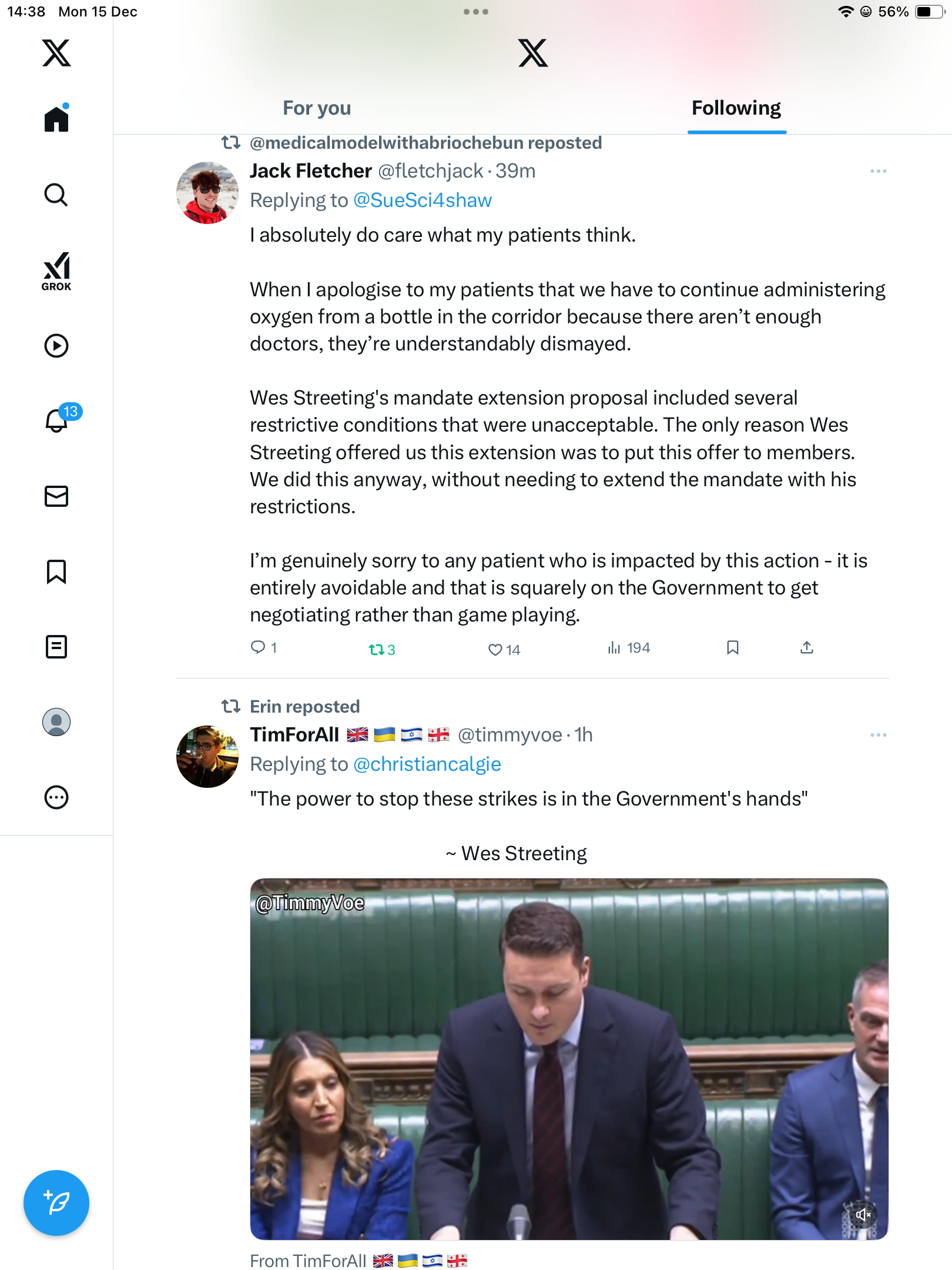The image size is (952, 1270).
Task: Open the Search page
Action: coord(56,195)
